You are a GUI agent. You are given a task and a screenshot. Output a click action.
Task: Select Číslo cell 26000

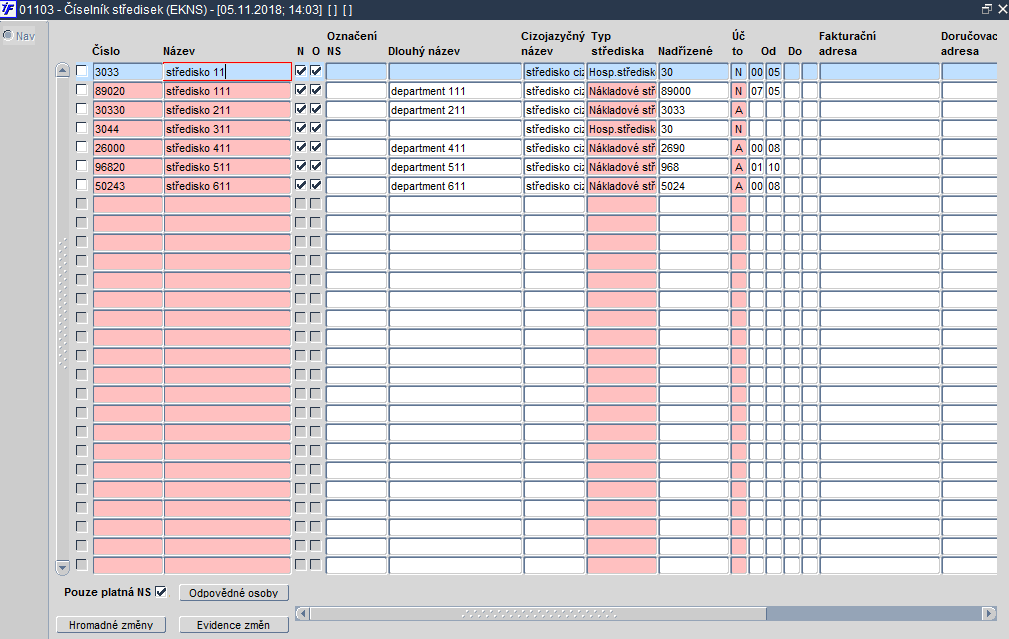tap(127, 148)
